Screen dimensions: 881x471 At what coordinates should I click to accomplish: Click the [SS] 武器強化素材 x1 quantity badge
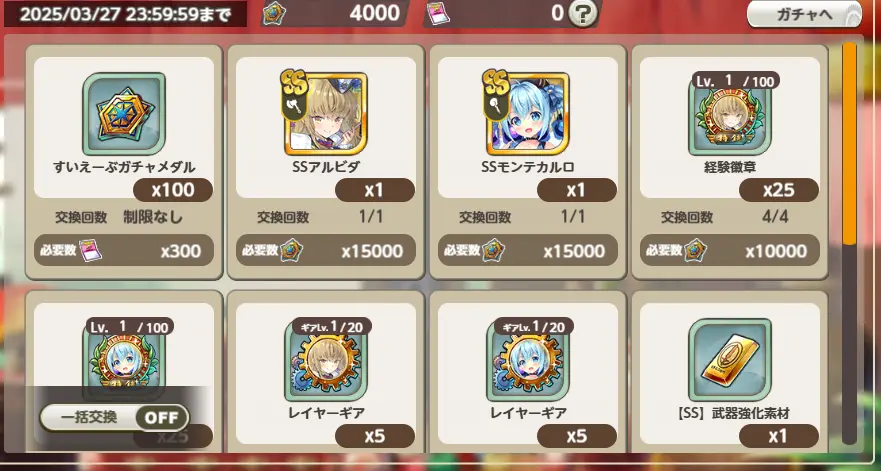[x=779, y=436]
